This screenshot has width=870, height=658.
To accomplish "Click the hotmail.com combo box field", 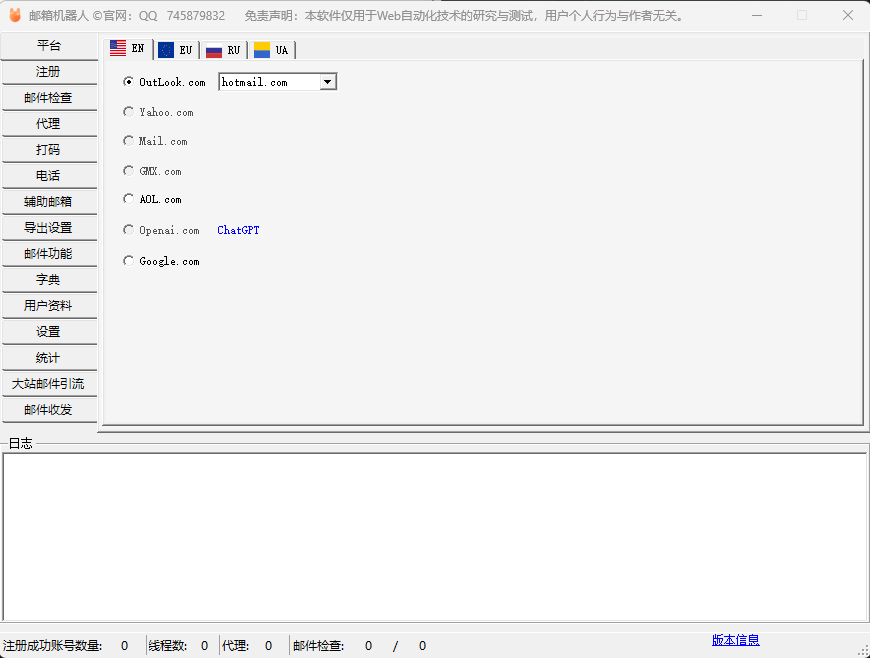I will point(268,82).
